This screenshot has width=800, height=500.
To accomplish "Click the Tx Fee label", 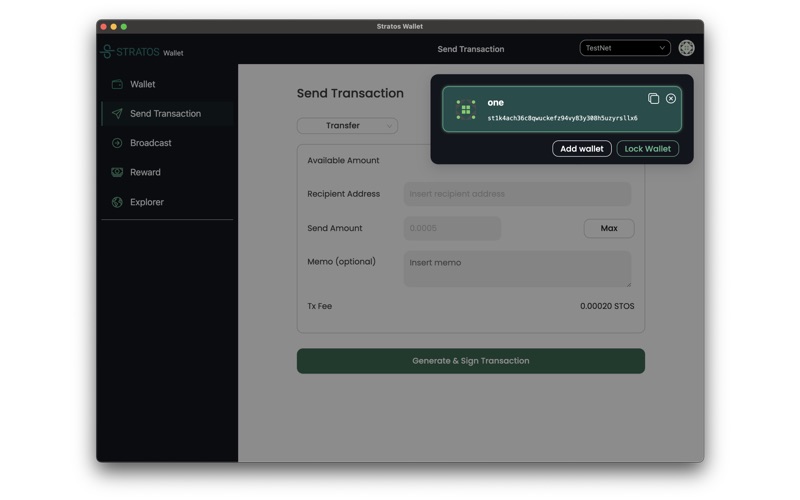I will [x=319, y=306].
